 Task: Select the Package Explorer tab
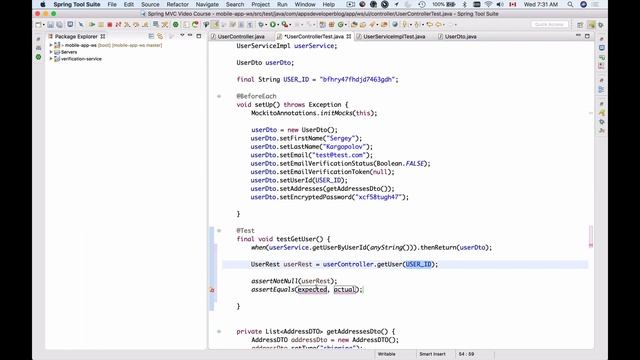[76, 36]
